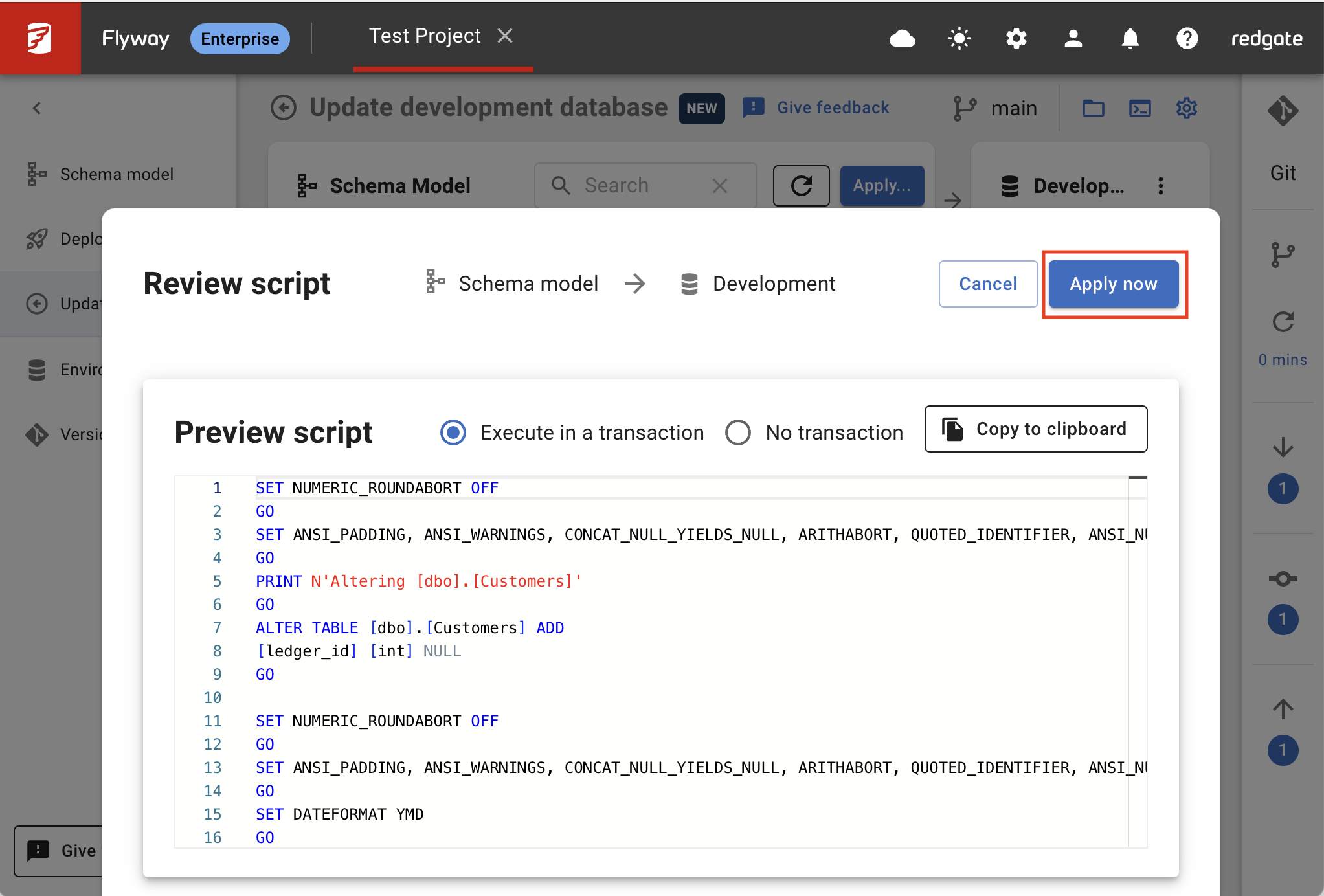
Task: Open the terminal console icon
Action: [x=1139, y=108]
